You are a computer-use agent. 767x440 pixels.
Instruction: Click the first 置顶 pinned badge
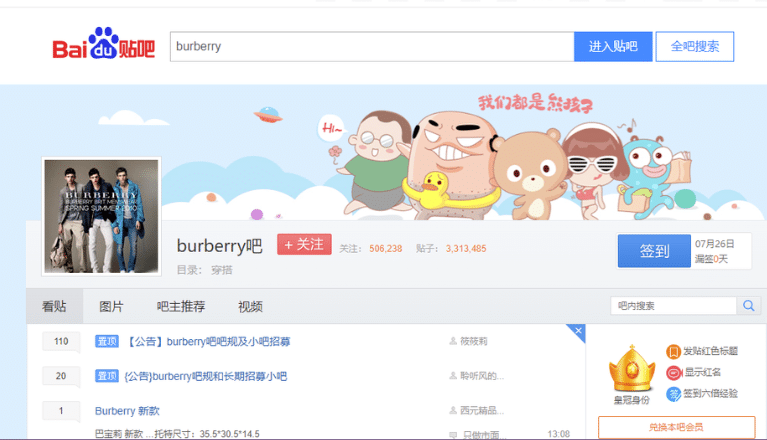(107, 341)
